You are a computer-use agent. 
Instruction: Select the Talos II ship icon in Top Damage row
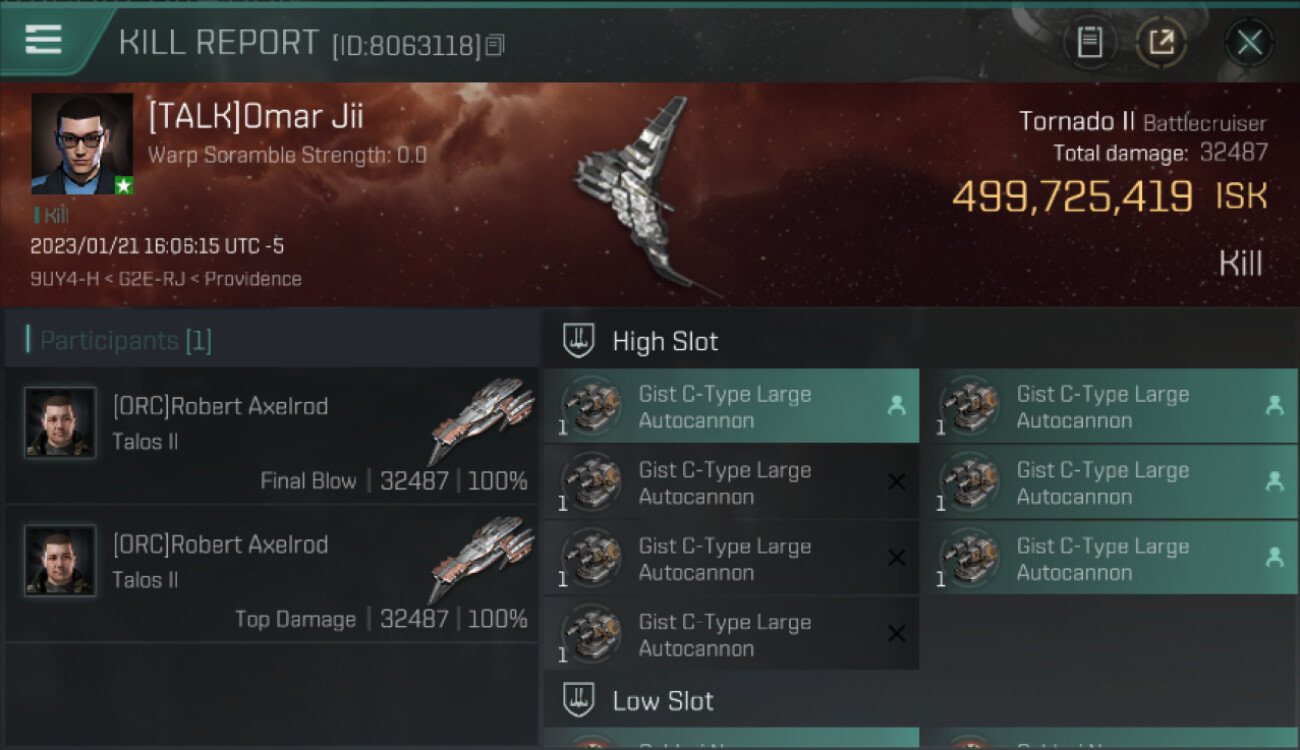coord(483,557)
